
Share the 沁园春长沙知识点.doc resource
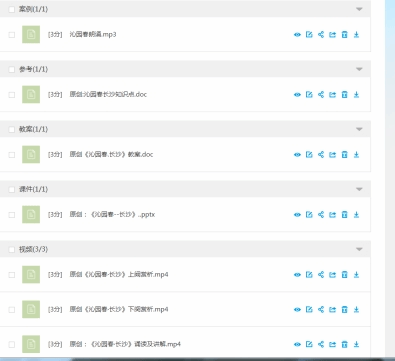click(x=321, y=95)
